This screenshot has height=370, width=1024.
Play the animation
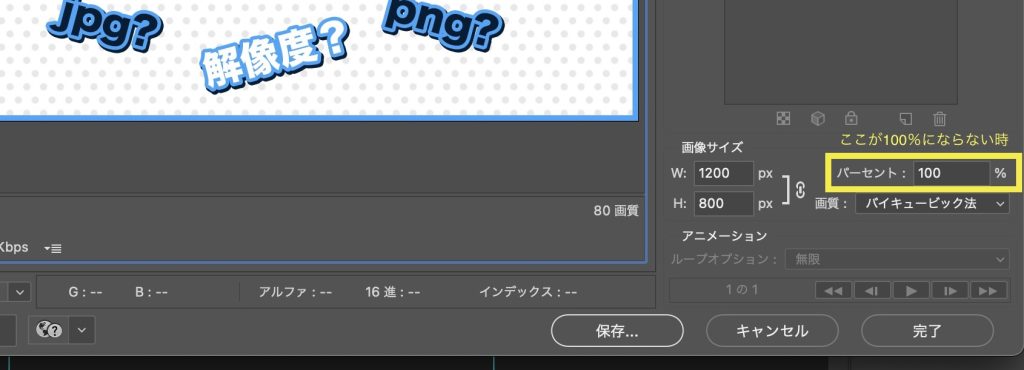coord(911,290)
